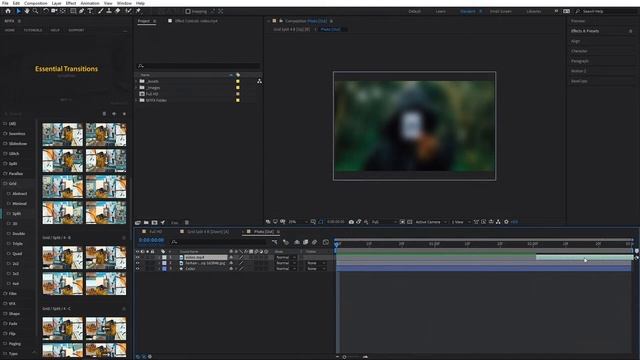Click the composition mini-flowchart icon in timeline
This screenshot has height=360, width=640.
tap(275, 242)
